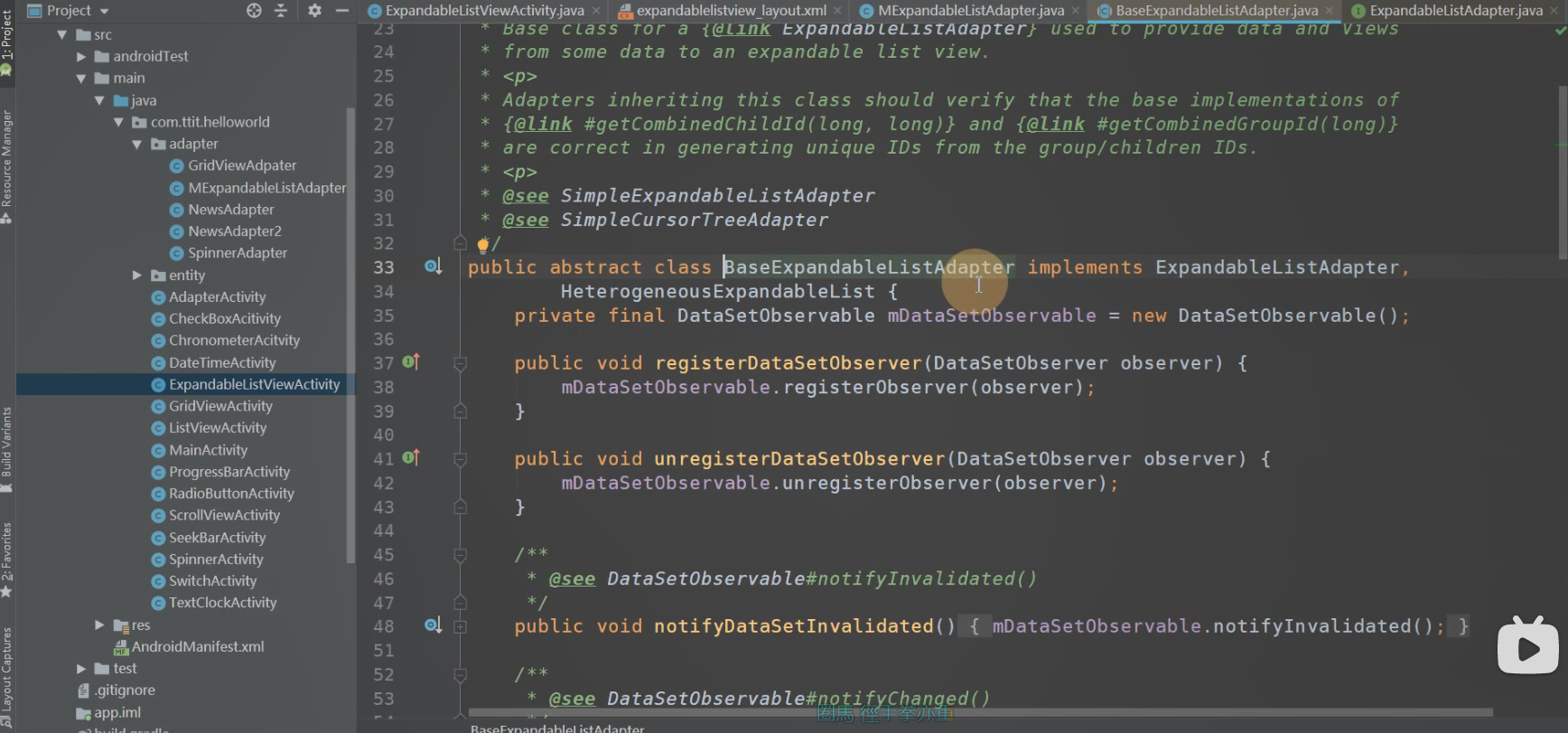Open TextClockActivity file
Image resolution: width=1568 pixels, height=733 pixels.
(x=213, y=603)
